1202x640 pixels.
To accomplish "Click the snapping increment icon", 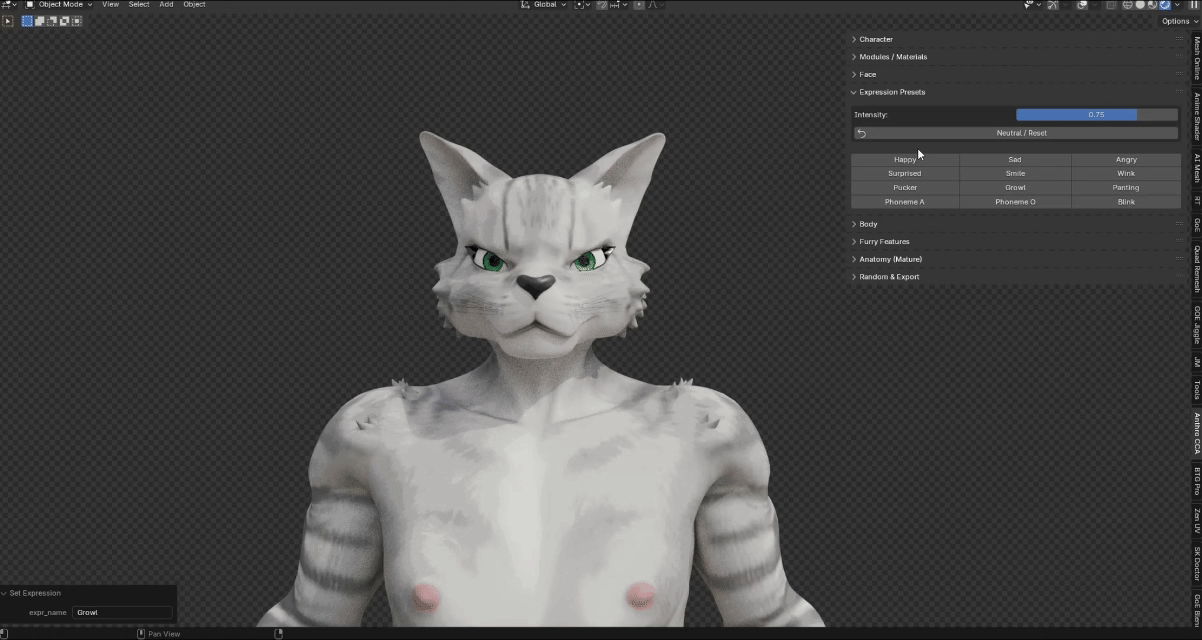I will pos(614,4).
